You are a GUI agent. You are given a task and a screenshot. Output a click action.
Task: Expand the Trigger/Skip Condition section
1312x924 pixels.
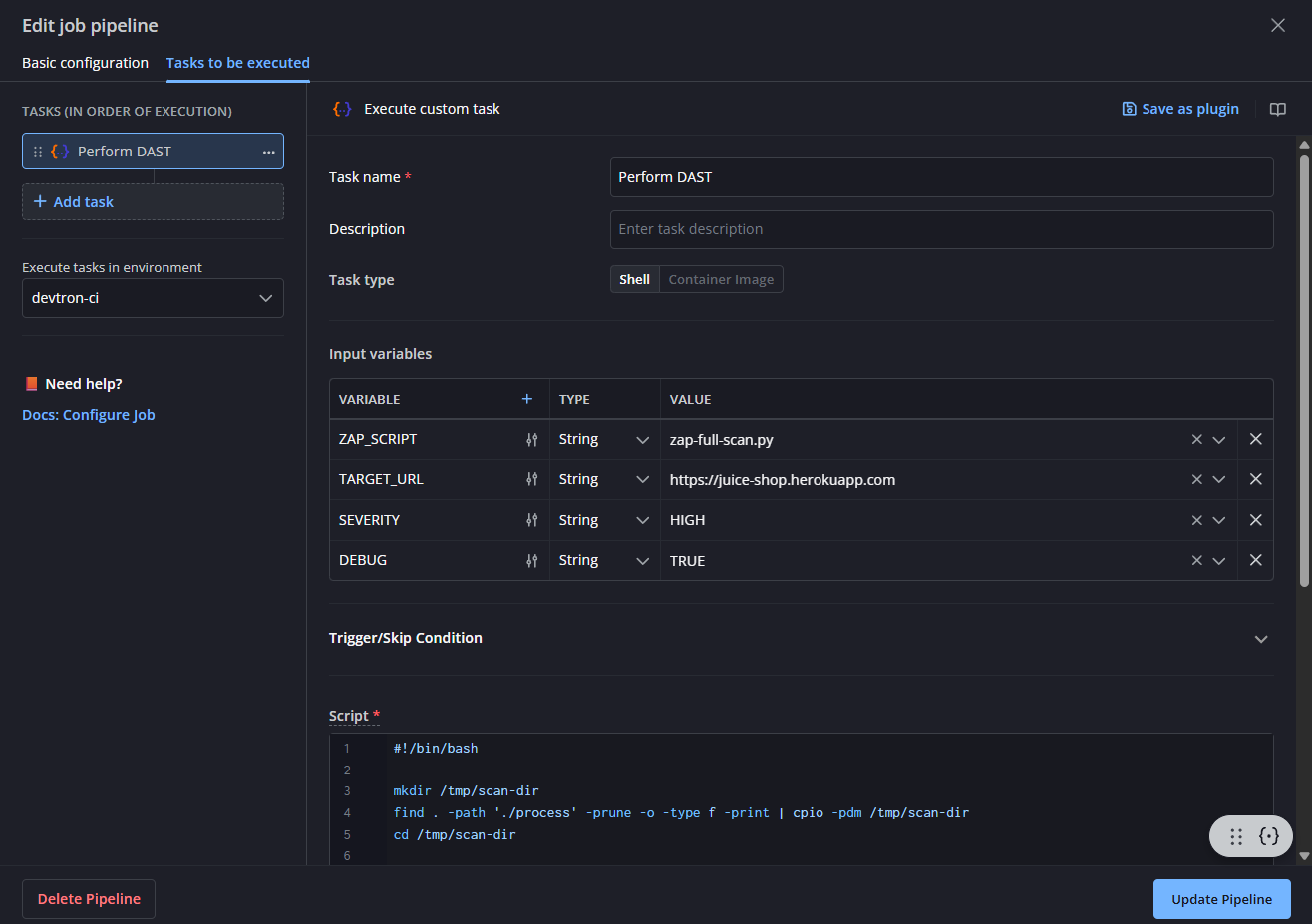coord(1261,639)
